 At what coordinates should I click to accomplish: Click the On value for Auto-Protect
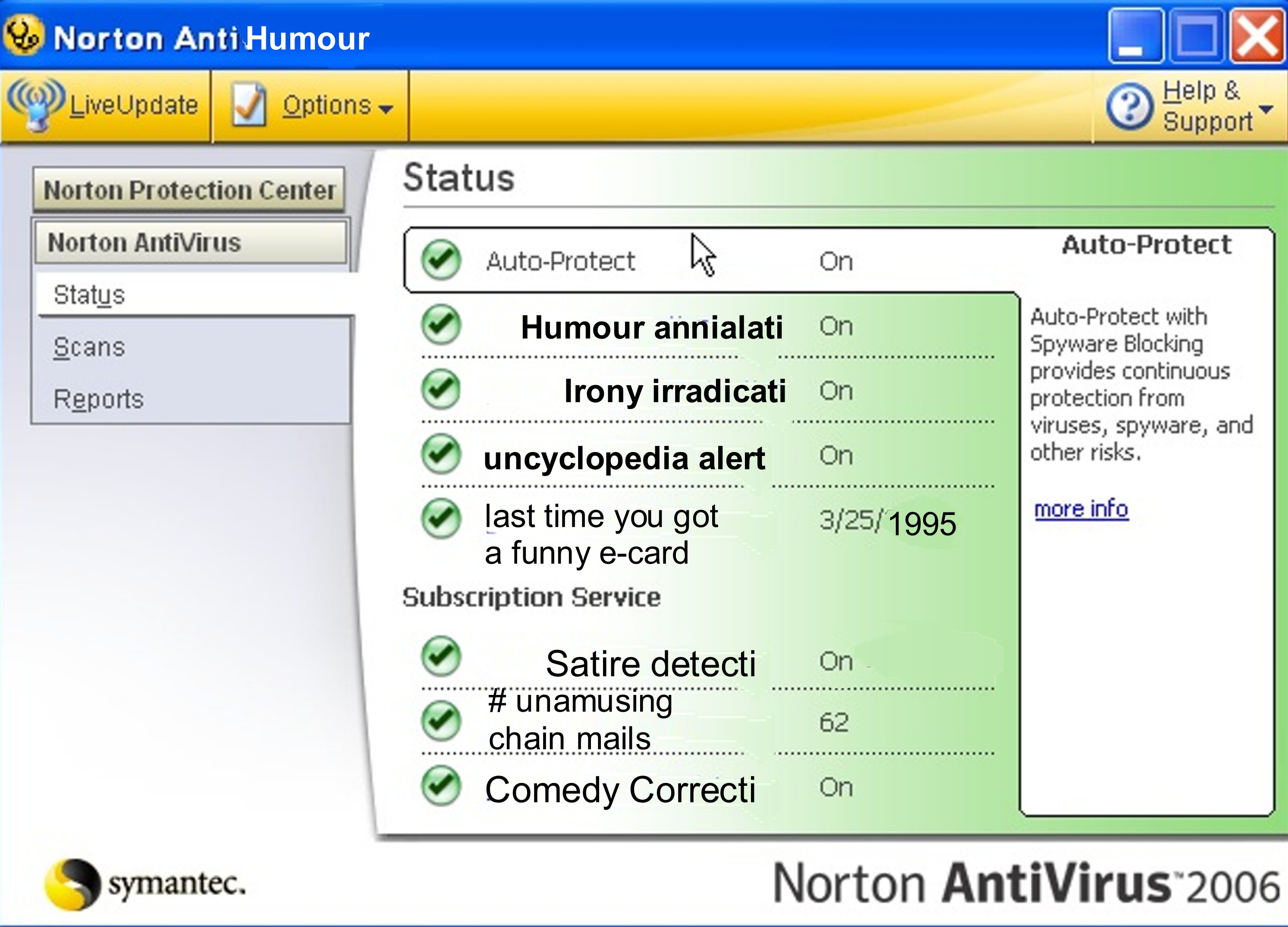[x=836, y=261]
